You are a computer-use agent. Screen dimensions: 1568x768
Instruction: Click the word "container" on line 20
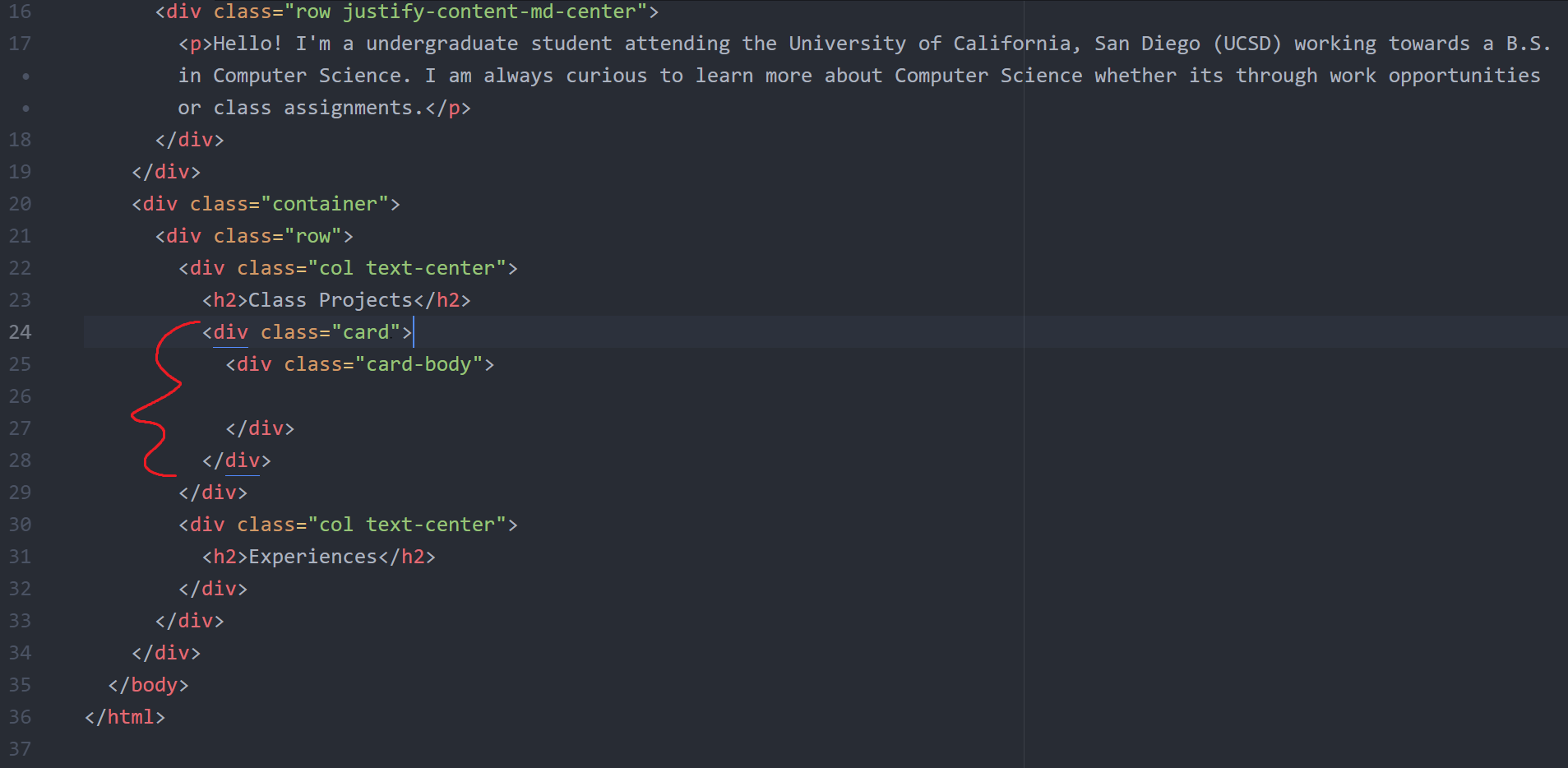324,204
